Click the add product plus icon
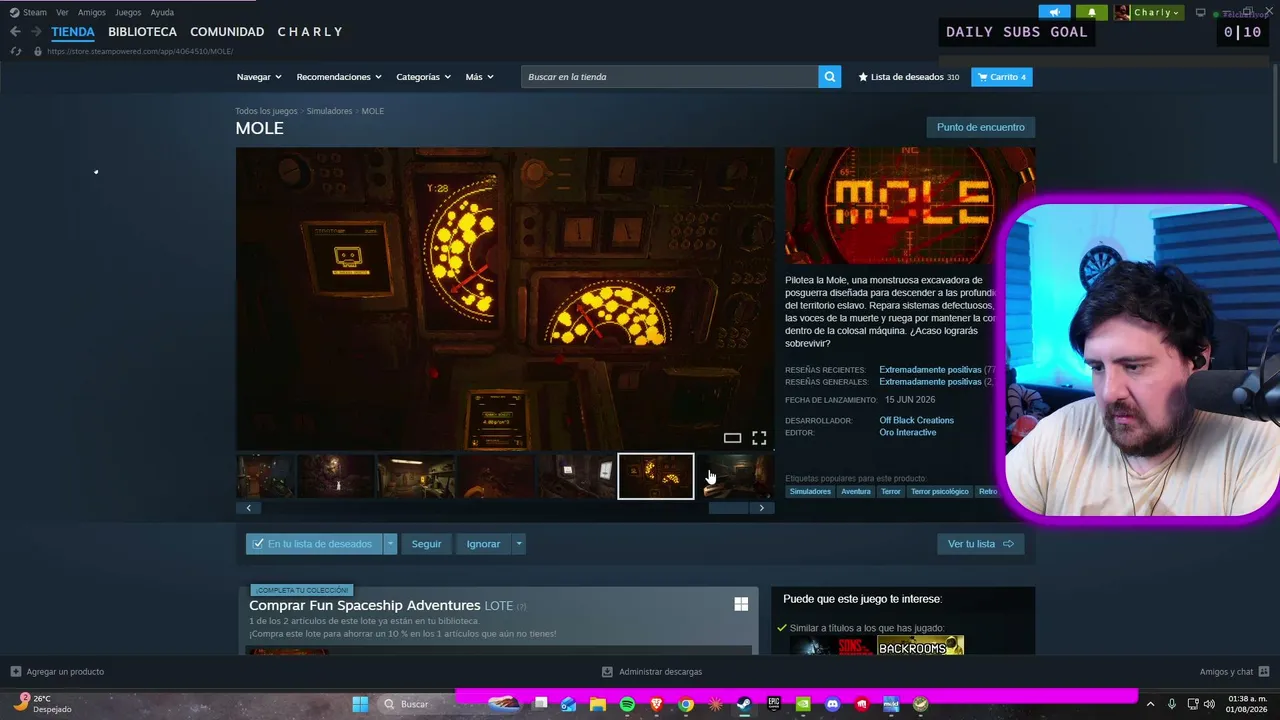The image size is (1280, 720). (16, 672)
